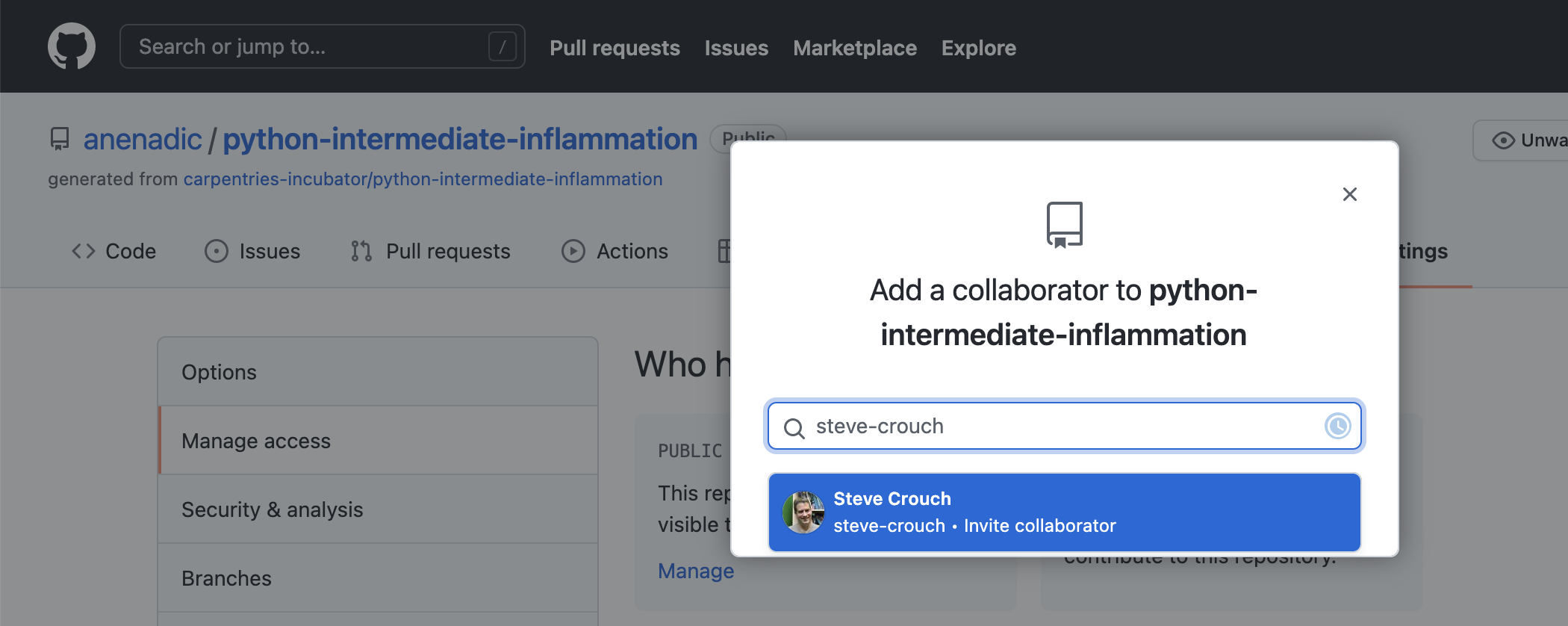The height and width of the screenshot is (626, 1568).
Task: Open Pull requests in top navigation bar
Action: 615,48
